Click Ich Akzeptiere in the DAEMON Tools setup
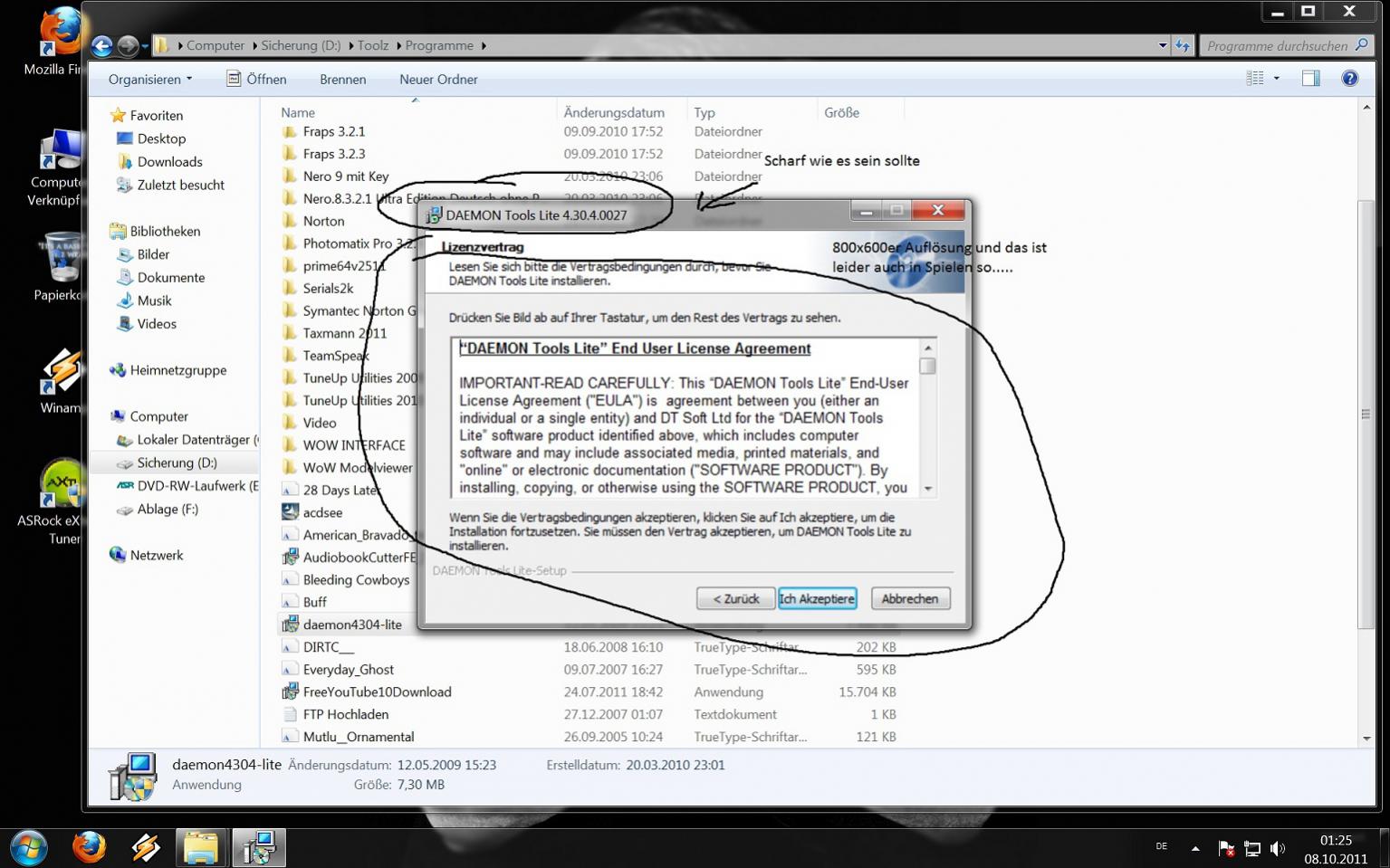1390x868 pixels. (x=817, y=598)
